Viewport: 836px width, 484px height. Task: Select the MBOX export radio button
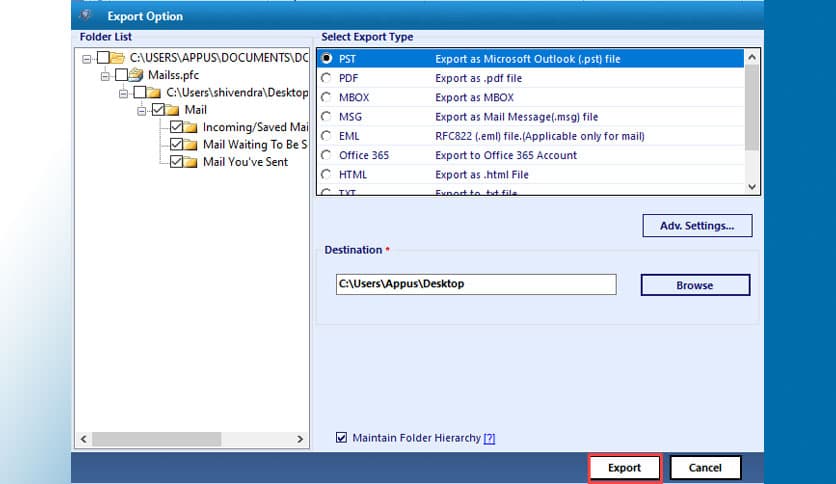(326, 97)
